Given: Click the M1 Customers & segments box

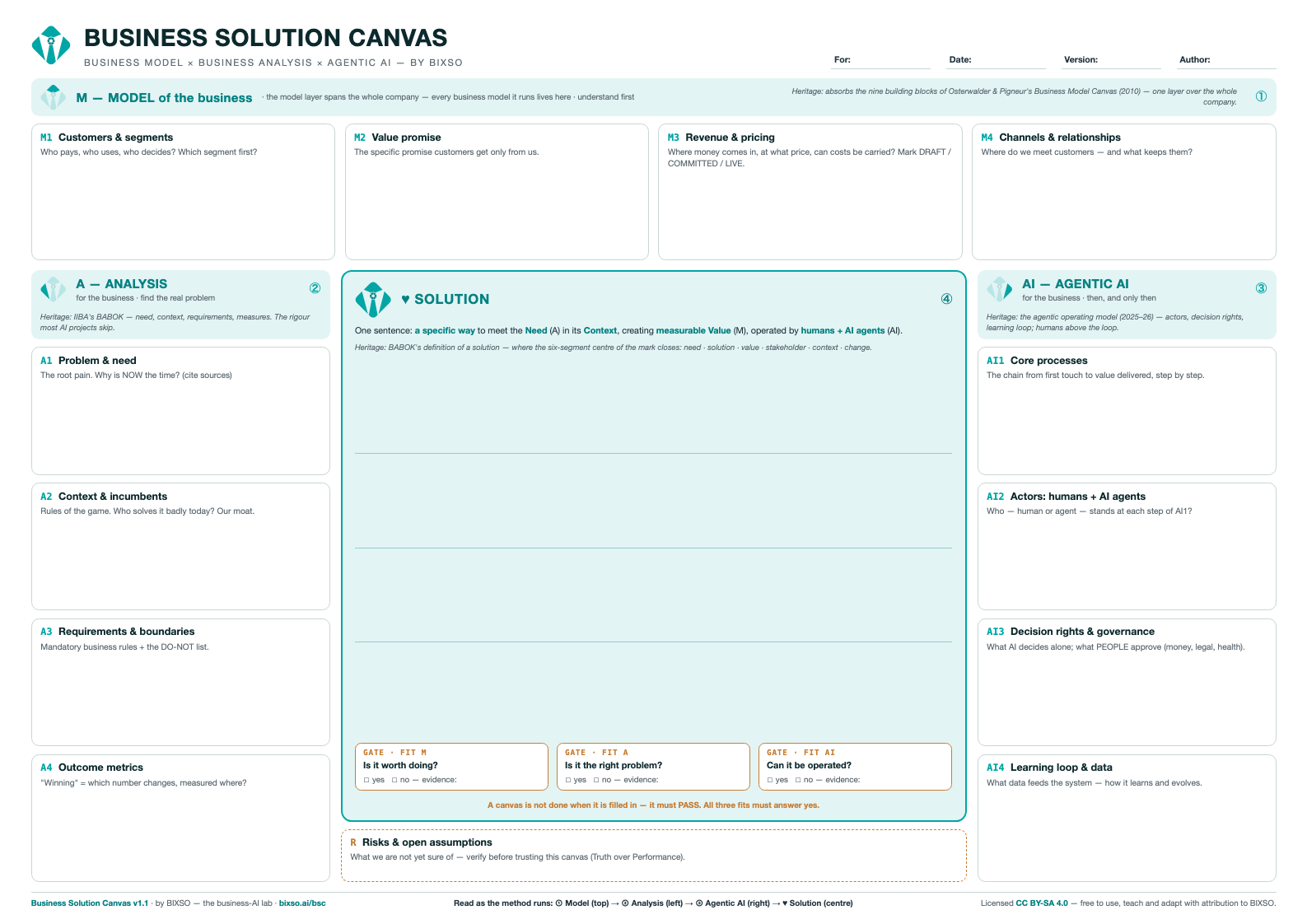Looking at the screenshot, I should [183, 192].
